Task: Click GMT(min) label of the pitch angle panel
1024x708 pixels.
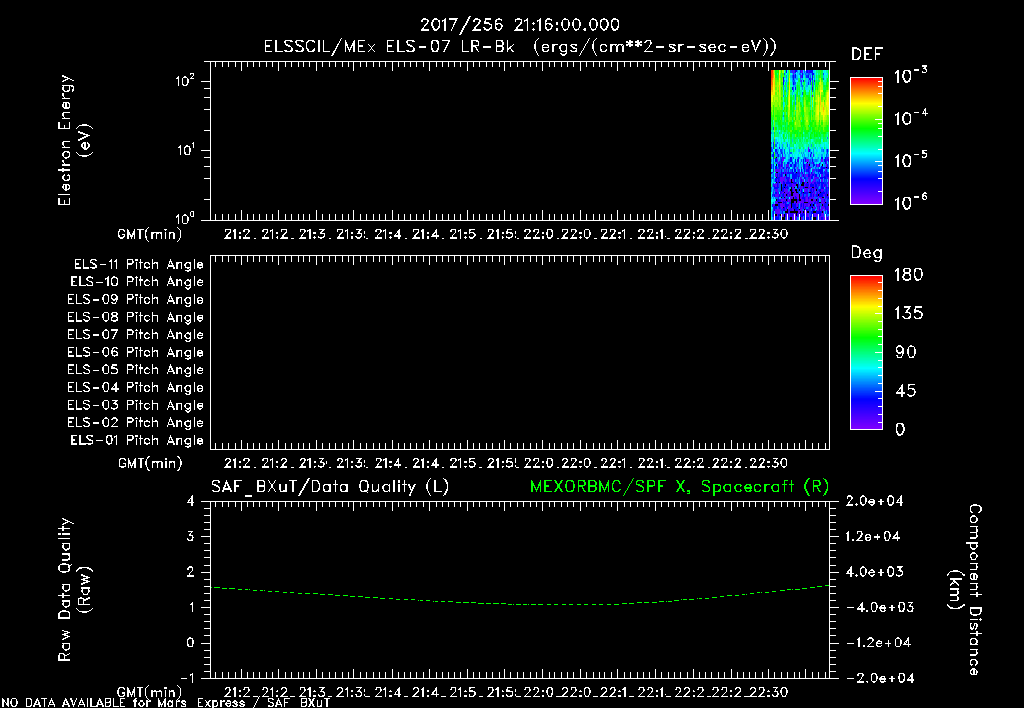Action: 150,464
